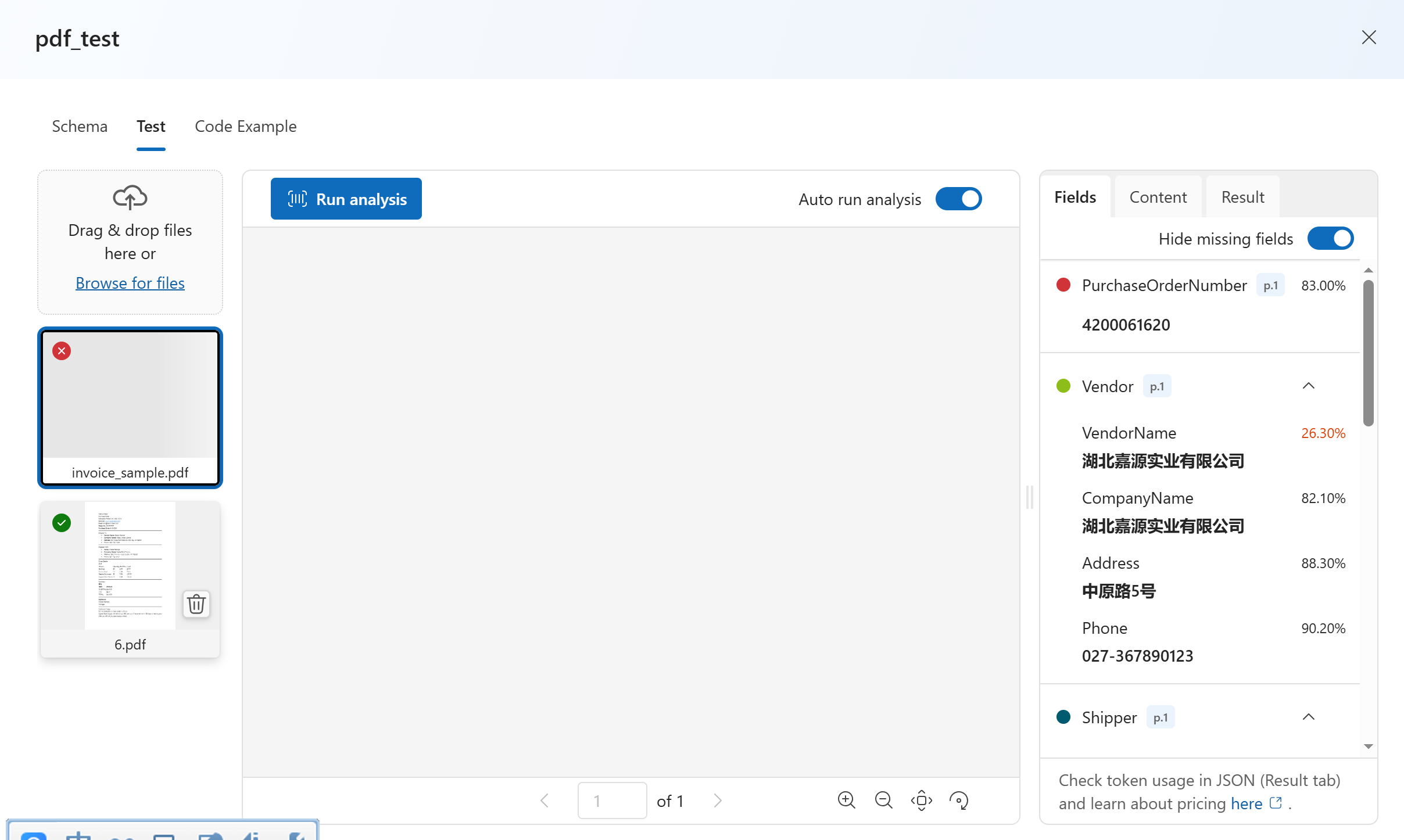Collapse the Vendor field group
Viewport: 1404px width, 840px height.
pyautogui.click(x=1308, y=386)
